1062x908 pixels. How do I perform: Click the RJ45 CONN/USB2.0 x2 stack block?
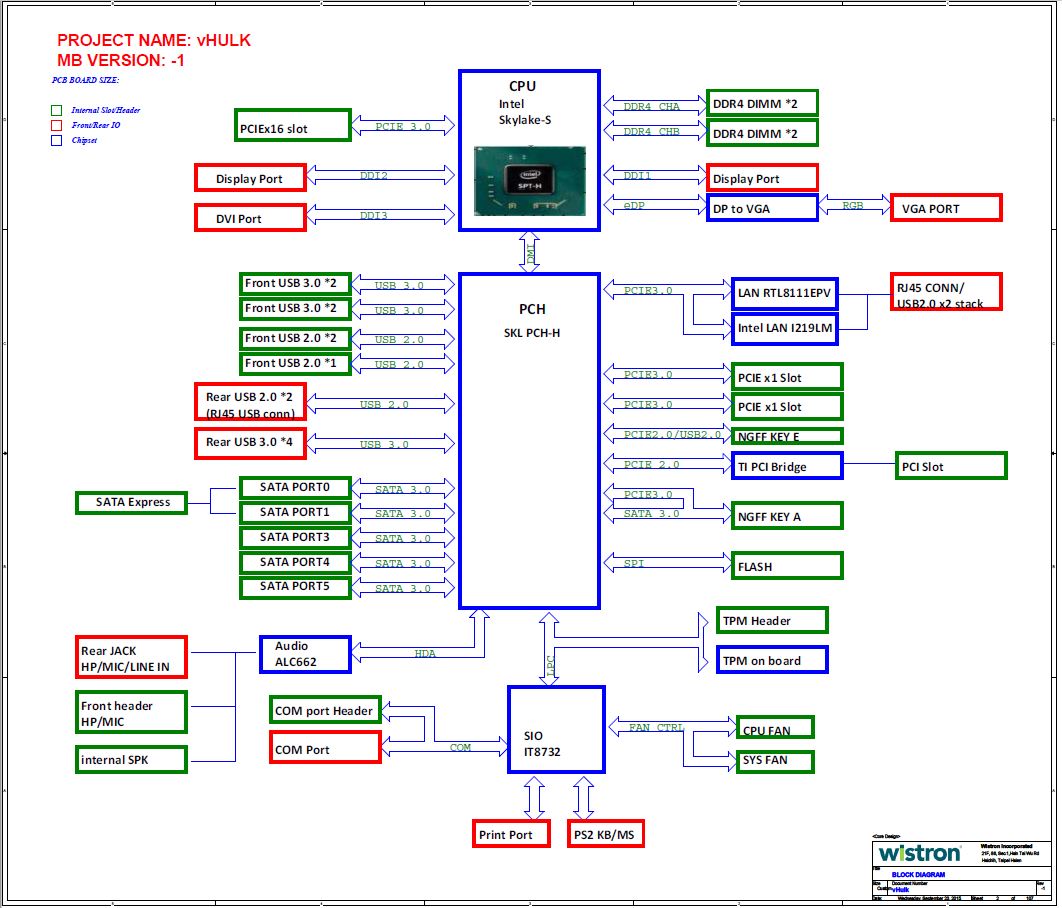946,292
